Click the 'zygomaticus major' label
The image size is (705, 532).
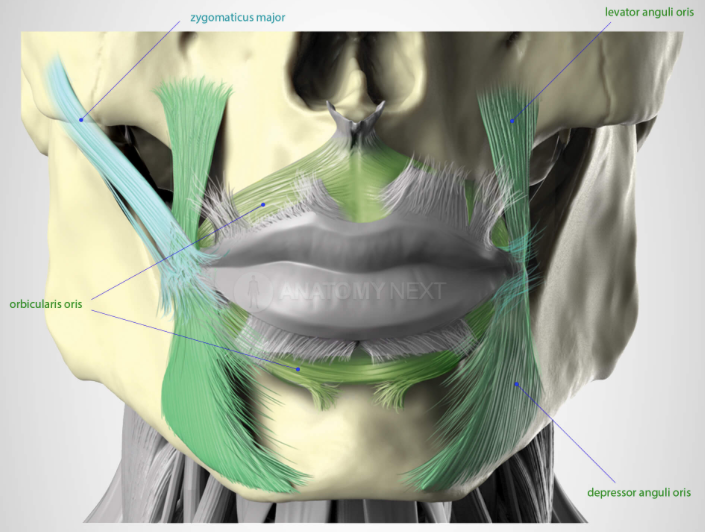coord(238,18)
